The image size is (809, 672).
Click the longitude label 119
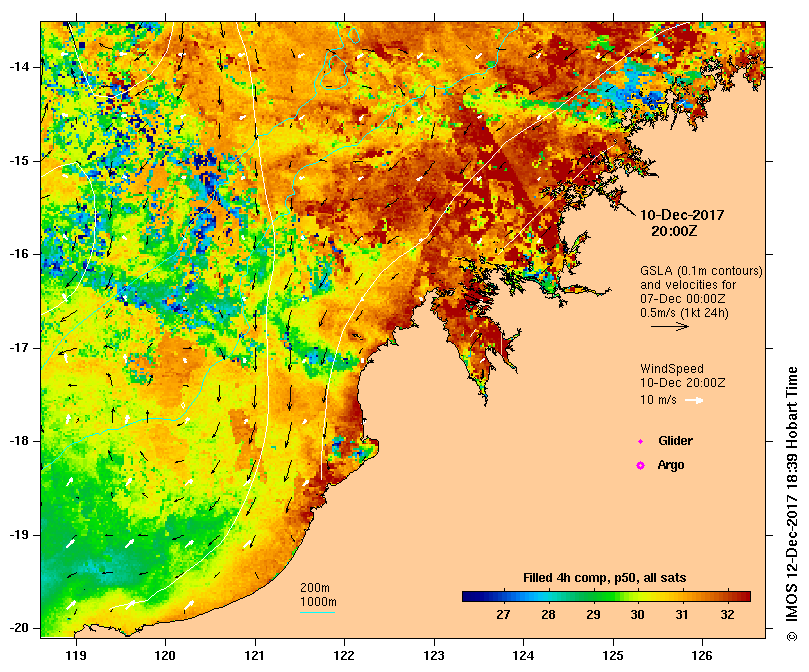coord(76,656)
